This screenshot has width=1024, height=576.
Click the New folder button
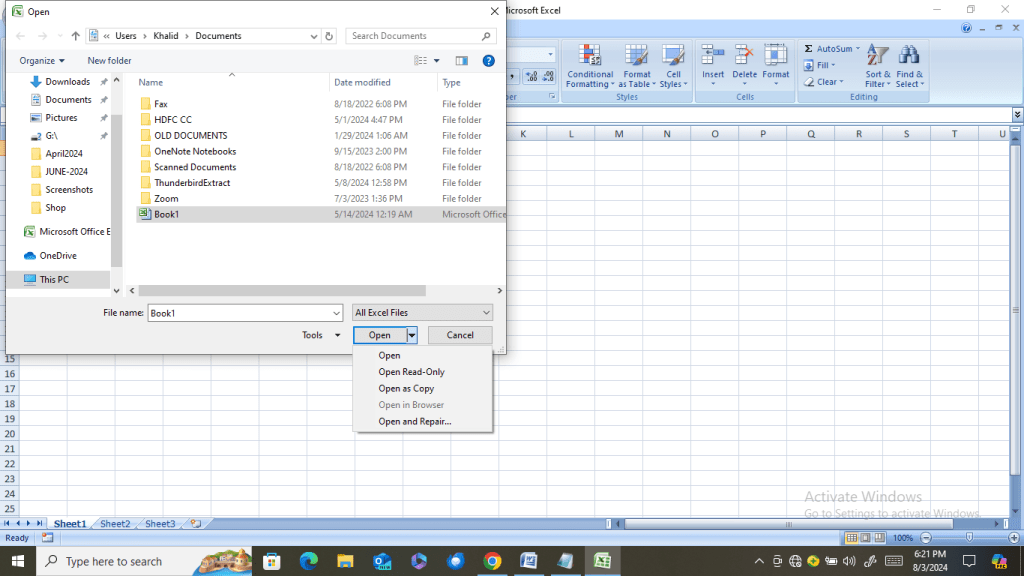click(109, 61)
